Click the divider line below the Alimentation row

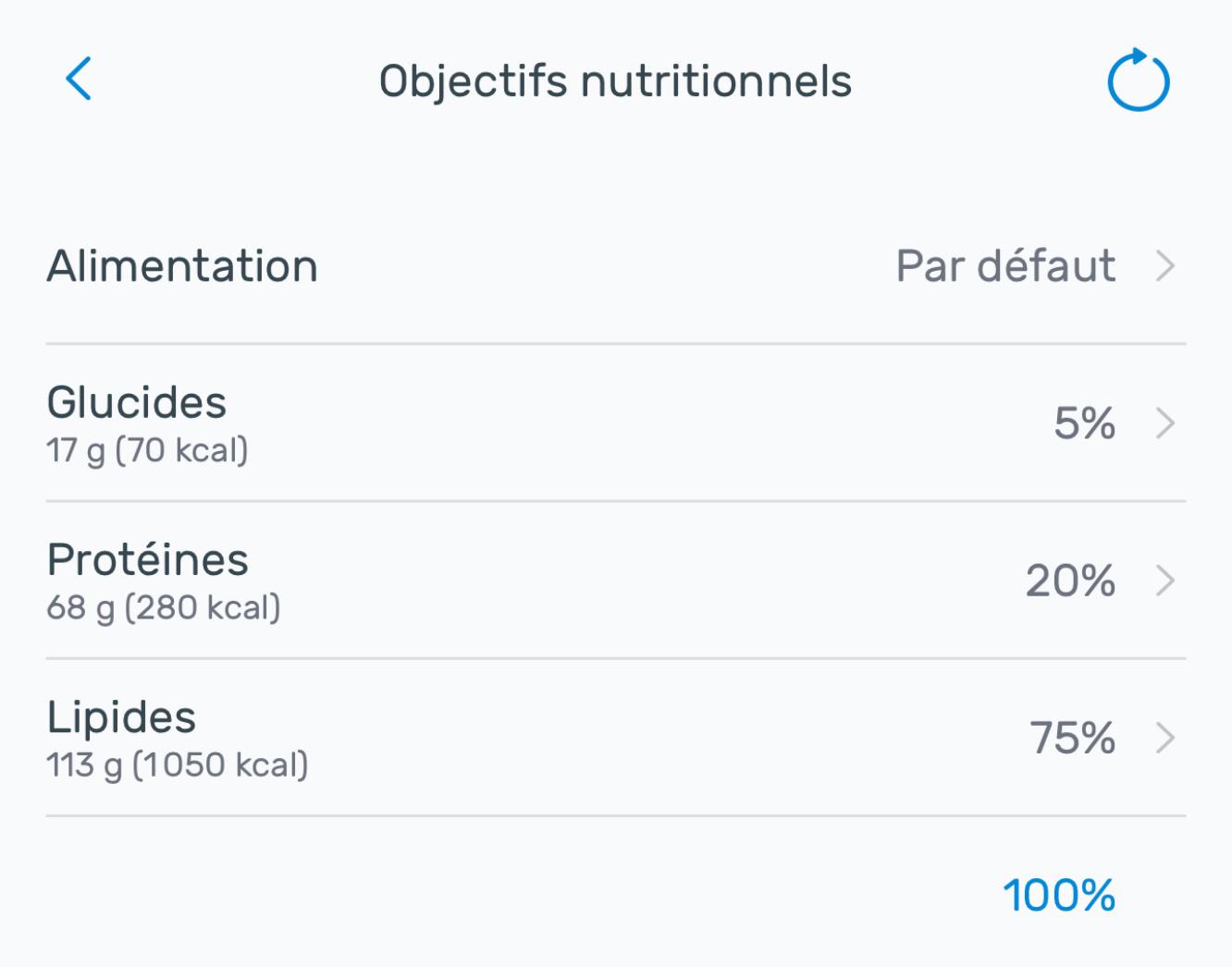coord(616,344)
